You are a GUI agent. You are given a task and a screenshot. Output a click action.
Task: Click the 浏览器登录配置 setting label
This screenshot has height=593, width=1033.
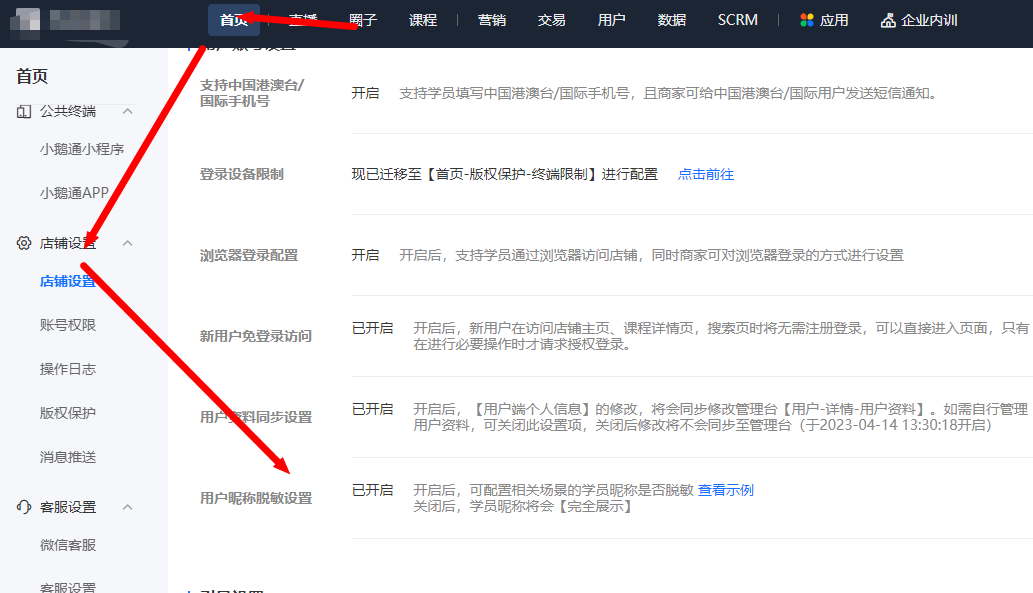[x=249, y=255]
